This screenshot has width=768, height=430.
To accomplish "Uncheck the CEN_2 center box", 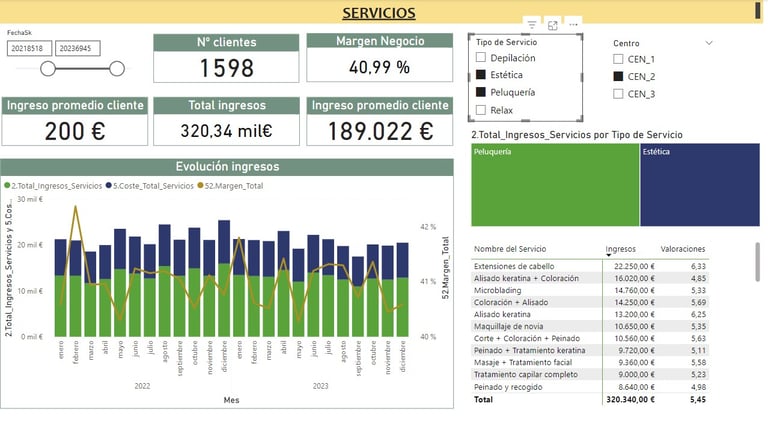I will pyautogui.click(x=618, y=76).
